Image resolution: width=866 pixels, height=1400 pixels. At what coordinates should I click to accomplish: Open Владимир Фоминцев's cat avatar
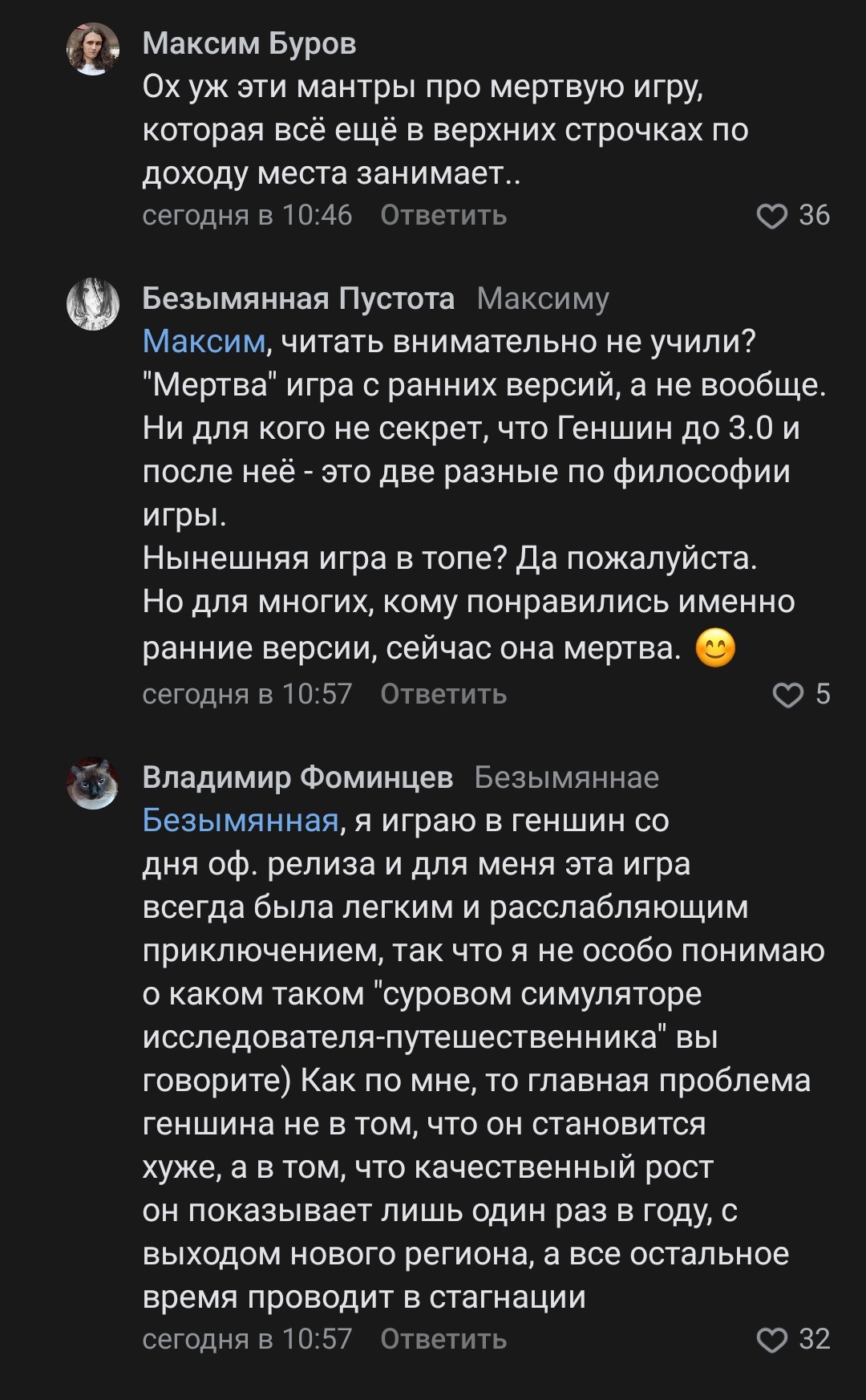pyautogui.click(x=93, y=783)
